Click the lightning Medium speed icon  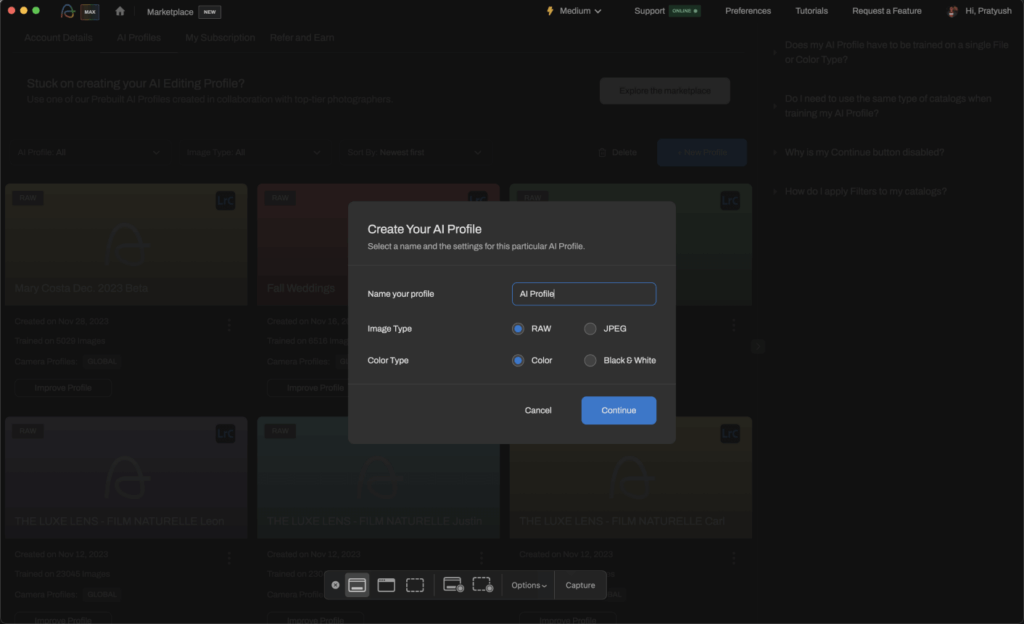[550, 11]
